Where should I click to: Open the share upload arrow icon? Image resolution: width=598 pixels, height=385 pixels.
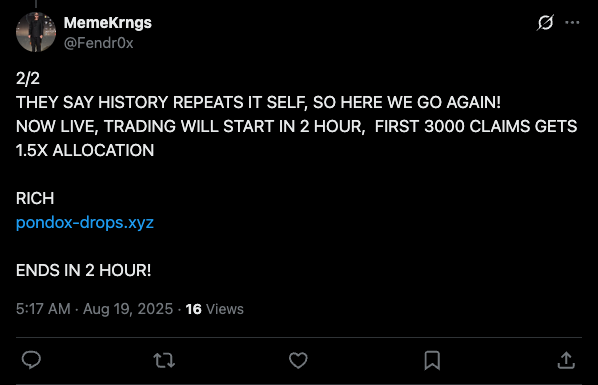coord(566,360)
